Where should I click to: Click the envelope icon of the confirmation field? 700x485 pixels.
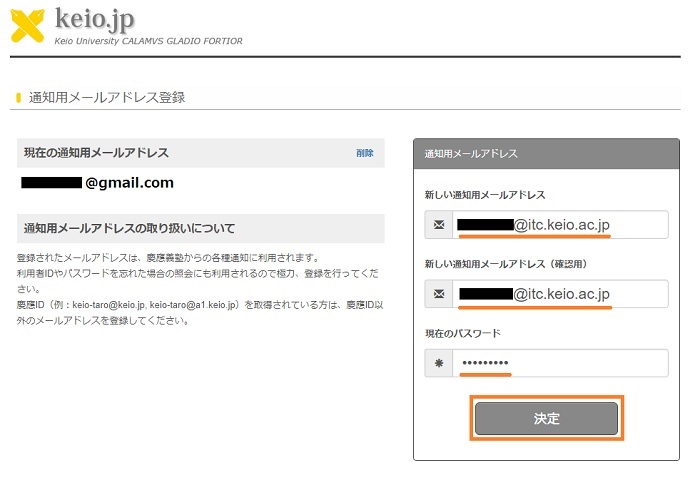tap(439, 294)
